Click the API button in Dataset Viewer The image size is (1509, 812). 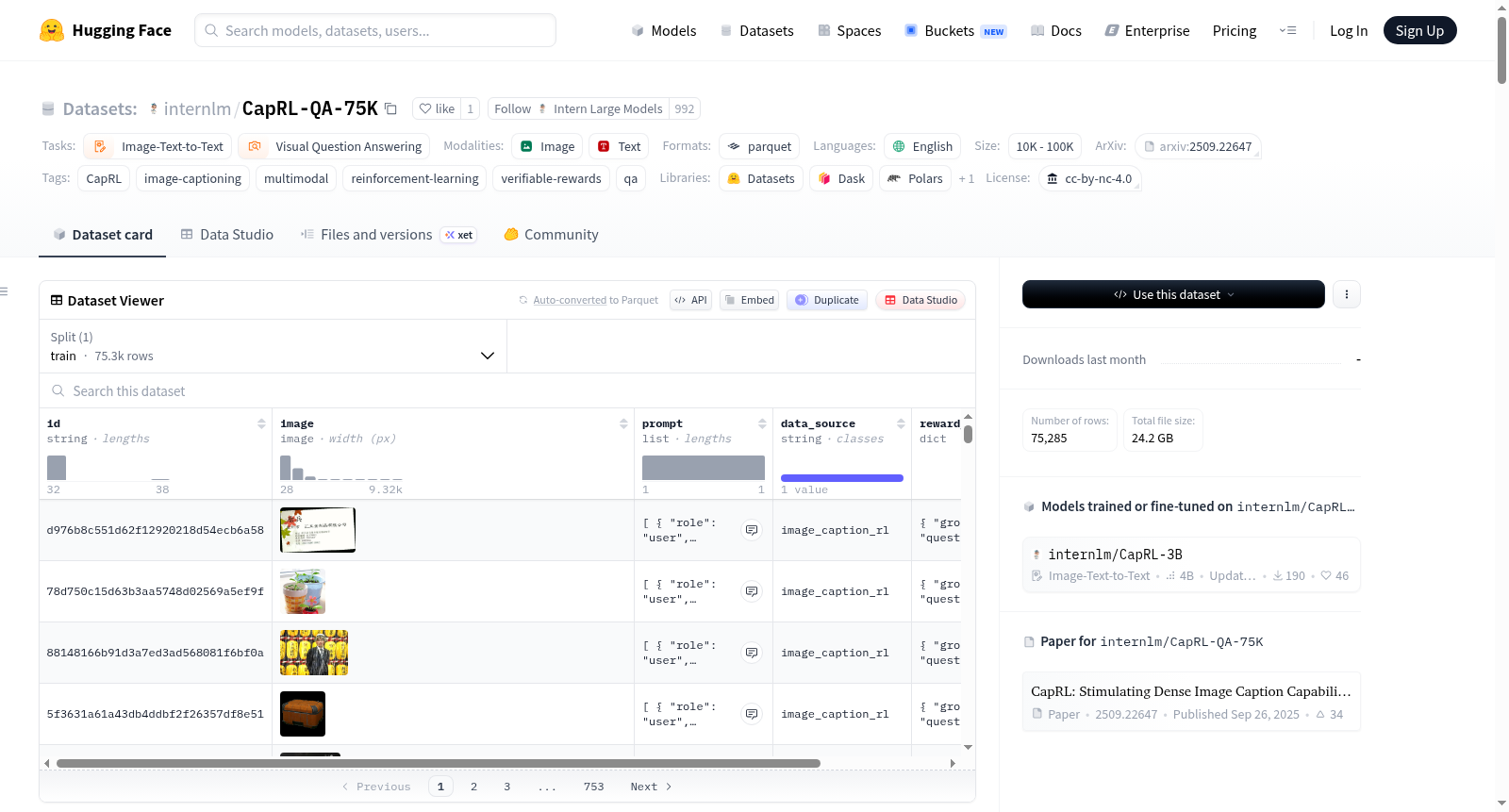point(691,300)
